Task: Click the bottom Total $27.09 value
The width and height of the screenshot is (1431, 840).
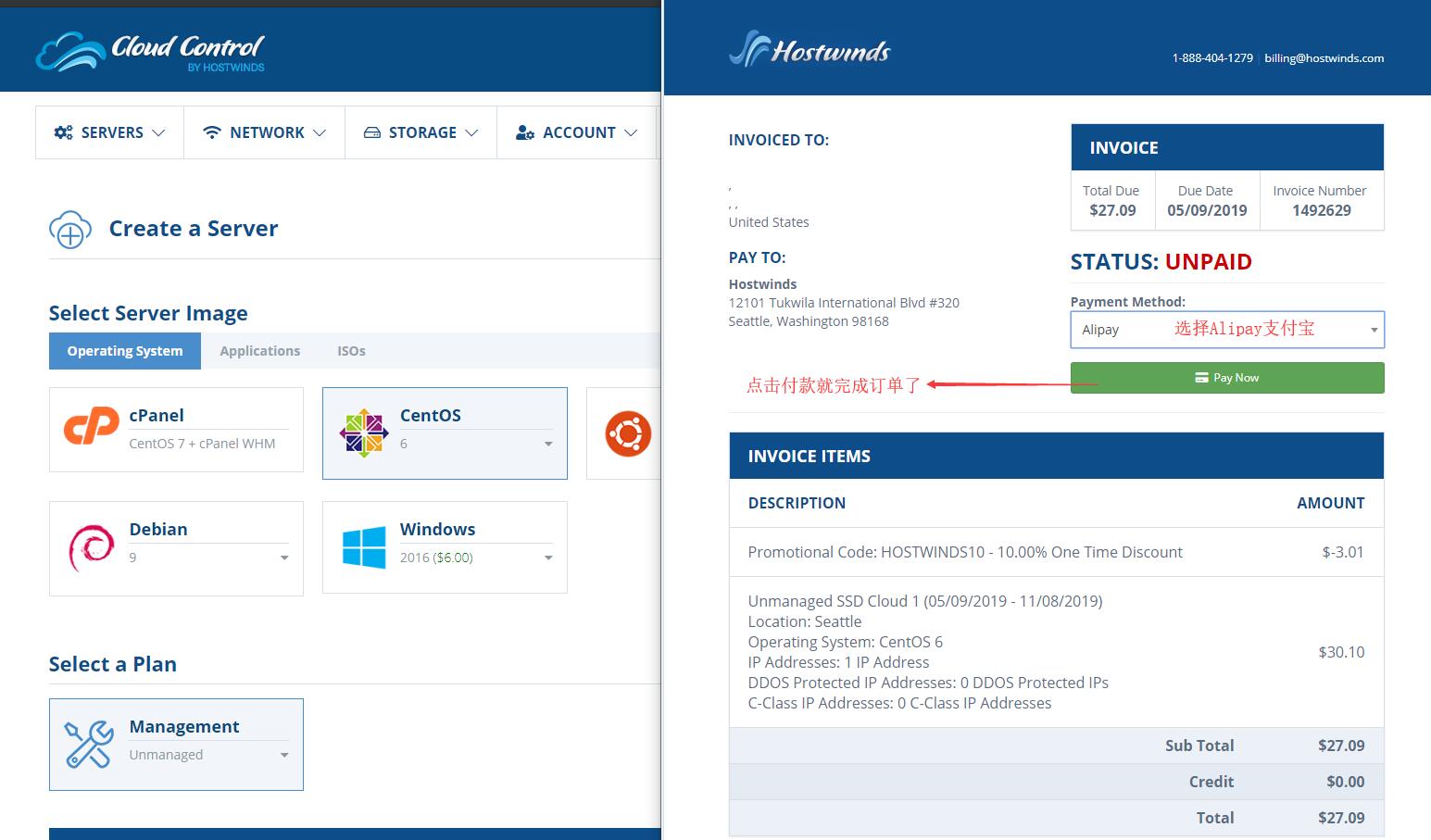Action: pos(1341,818)
